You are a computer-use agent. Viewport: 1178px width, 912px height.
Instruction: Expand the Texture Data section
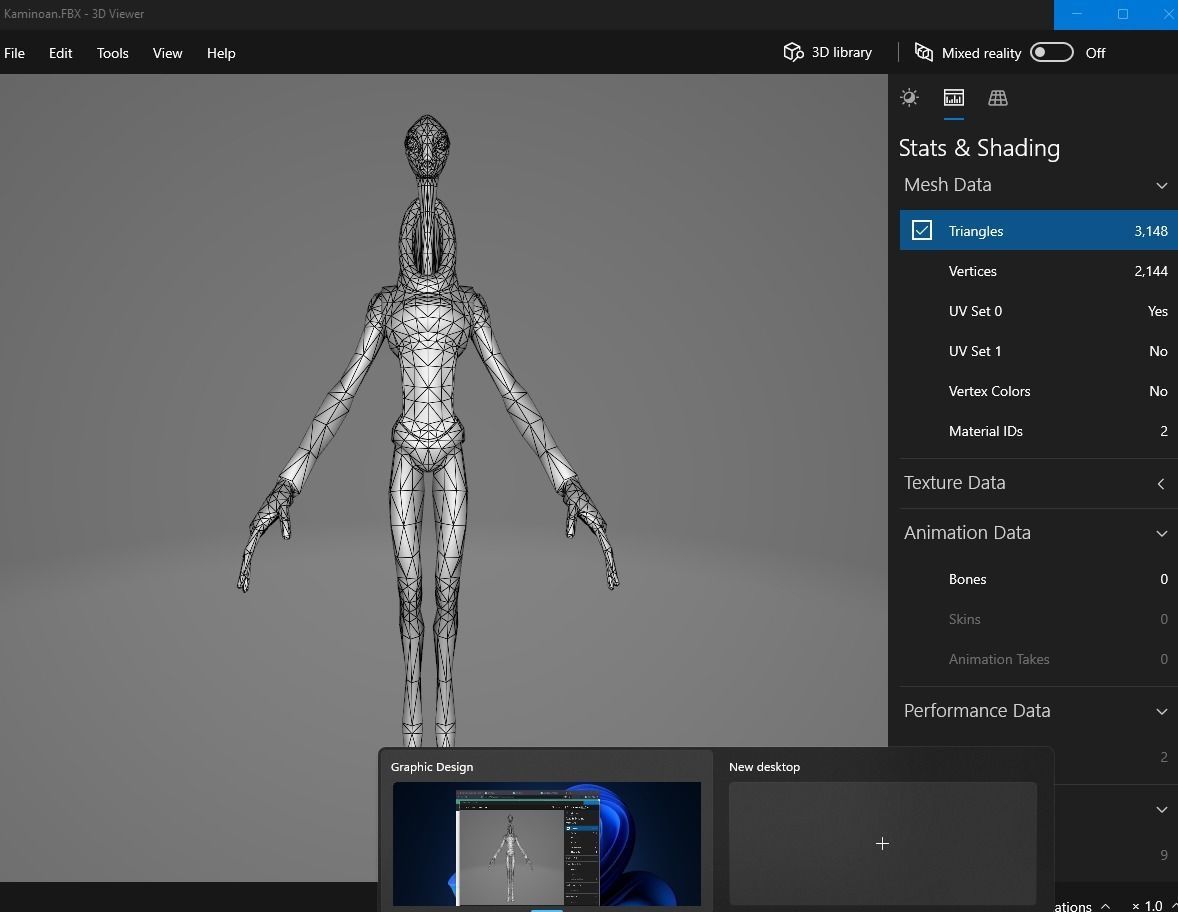tap(1161, 484)
